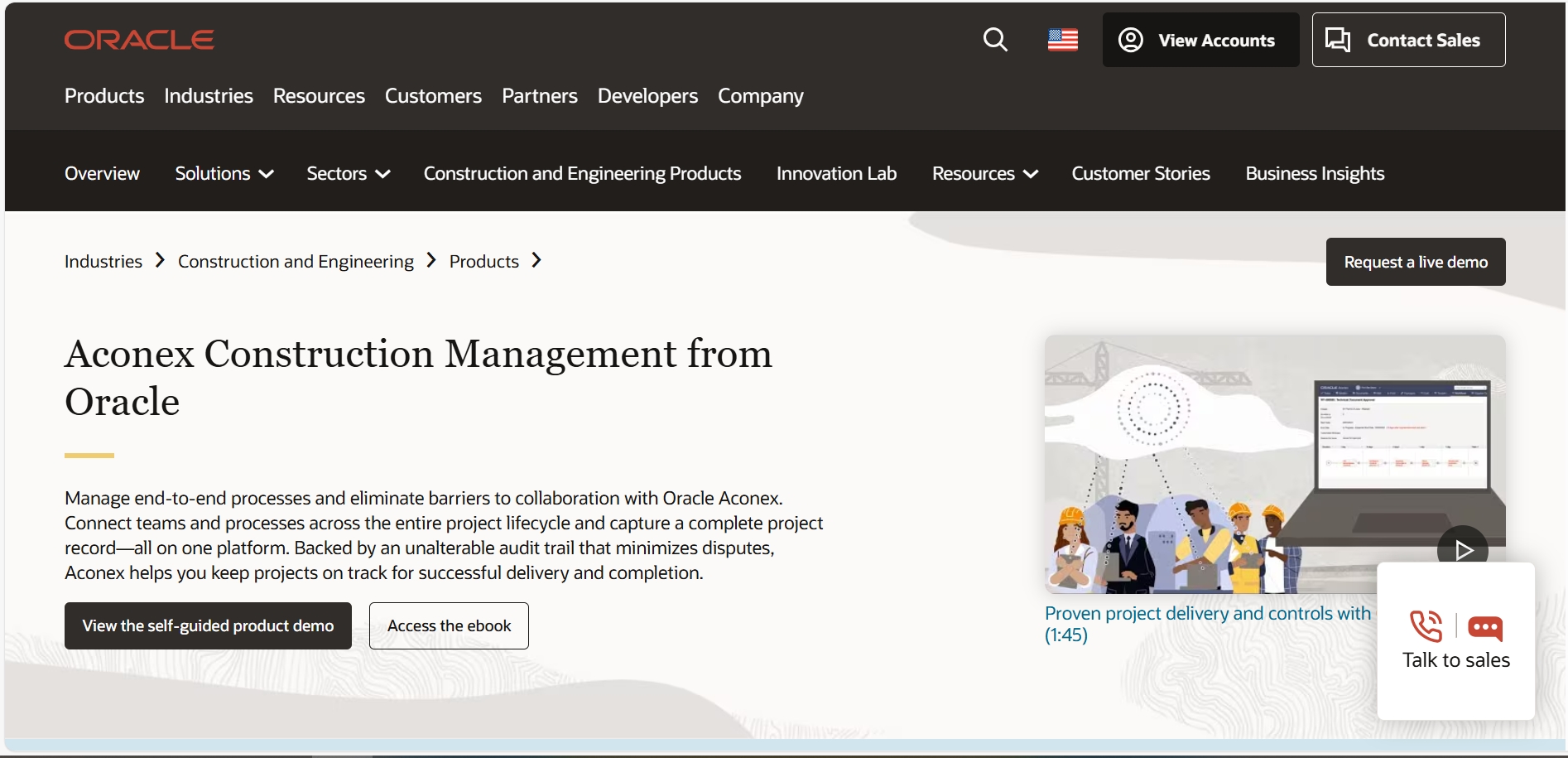Screen dimensions: 1568x758
Task: Click the Products breadcrumb link
Action: coord(484,261)
